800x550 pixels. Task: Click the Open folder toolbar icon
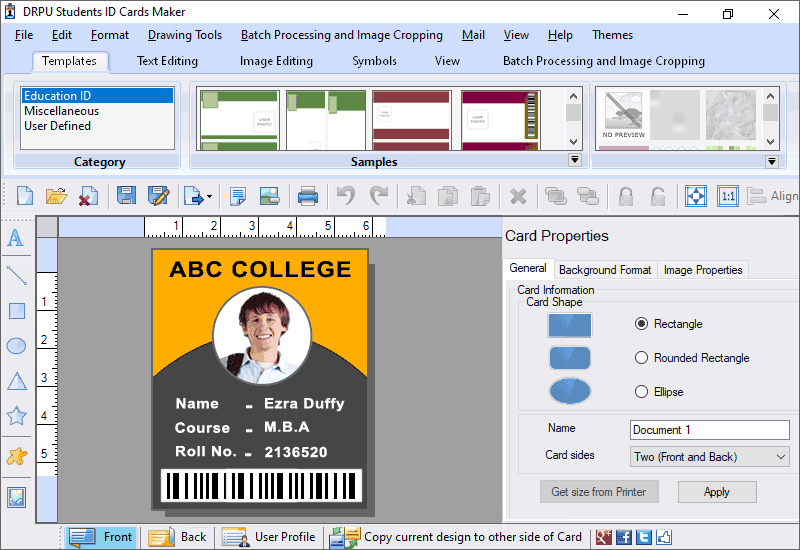(56, 196)
